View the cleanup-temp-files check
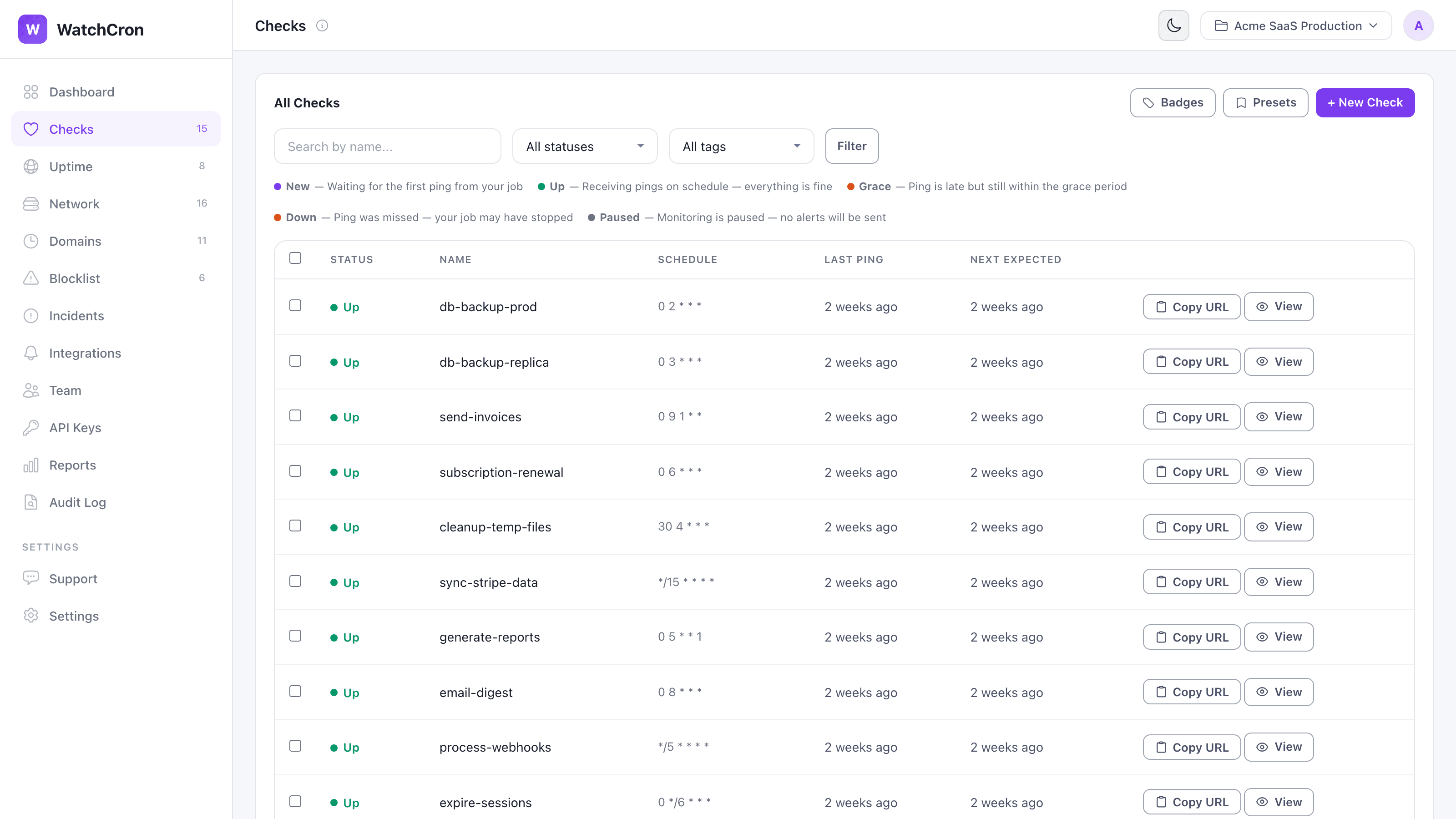The height and width of the screenshot is (819, 1456). pyautogui.click(x=1279, y=527)
